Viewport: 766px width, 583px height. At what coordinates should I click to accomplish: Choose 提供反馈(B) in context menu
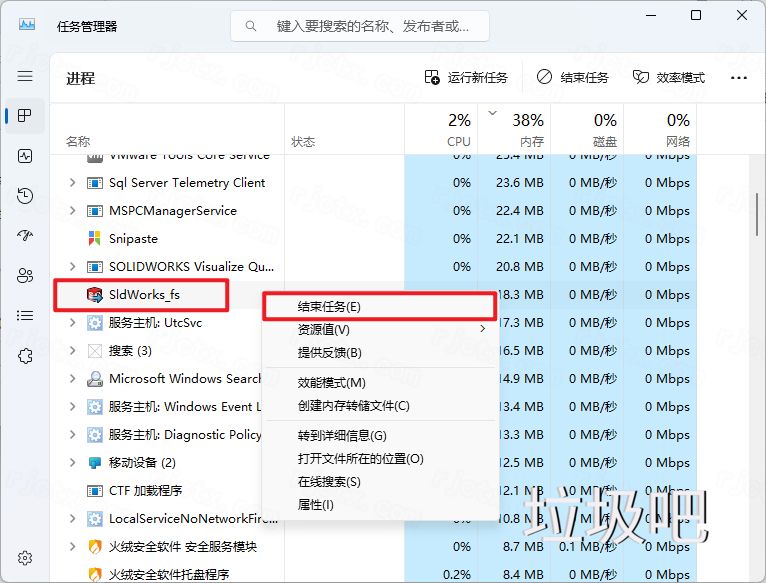pos(380,352)
